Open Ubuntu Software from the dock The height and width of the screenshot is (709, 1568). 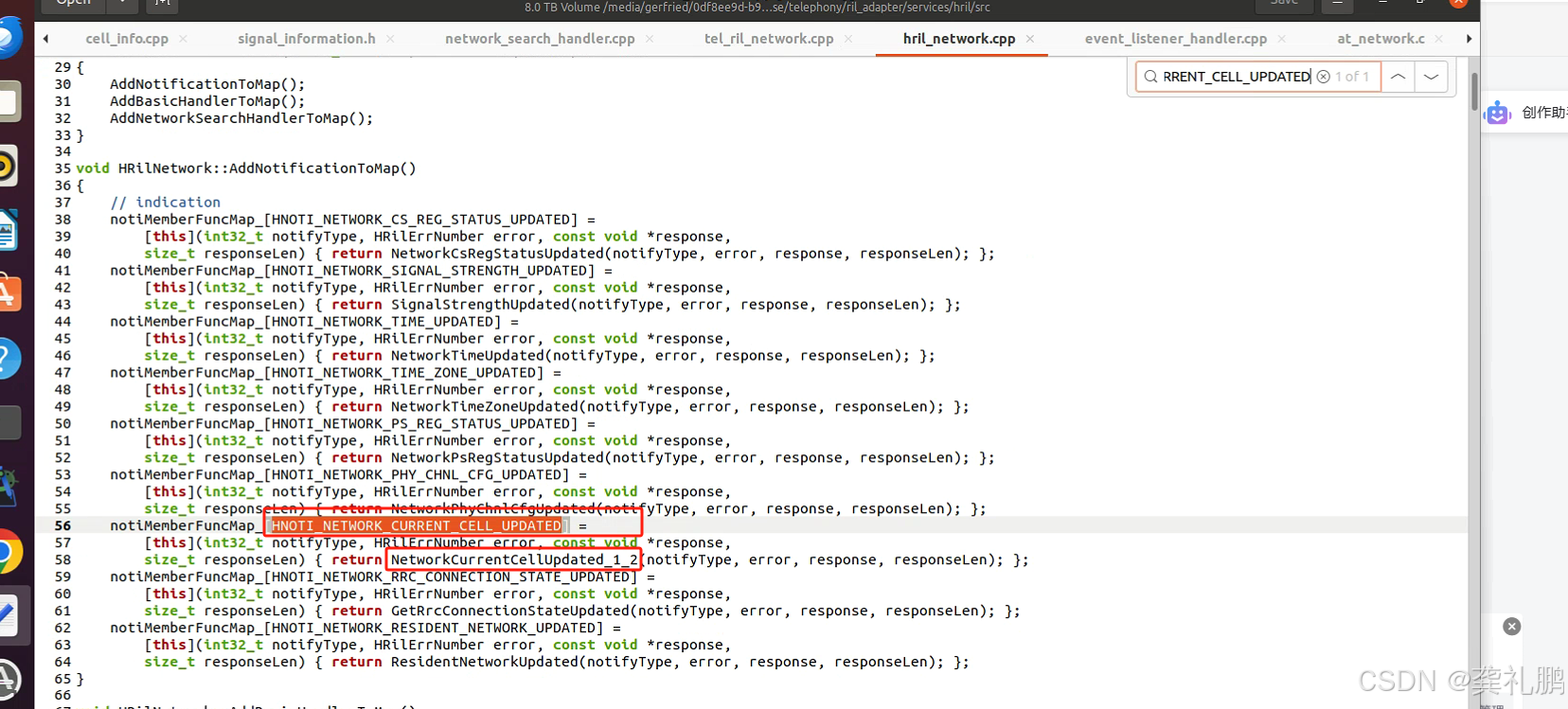[8, 292]
